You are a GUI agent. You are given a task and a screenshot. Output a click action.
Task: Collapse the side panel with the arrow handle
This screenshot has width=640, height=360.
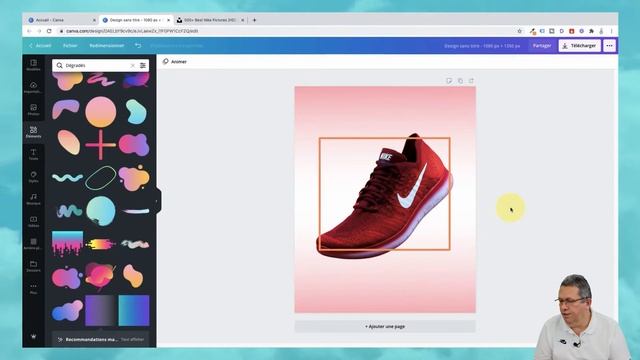[x=158, y=200]
